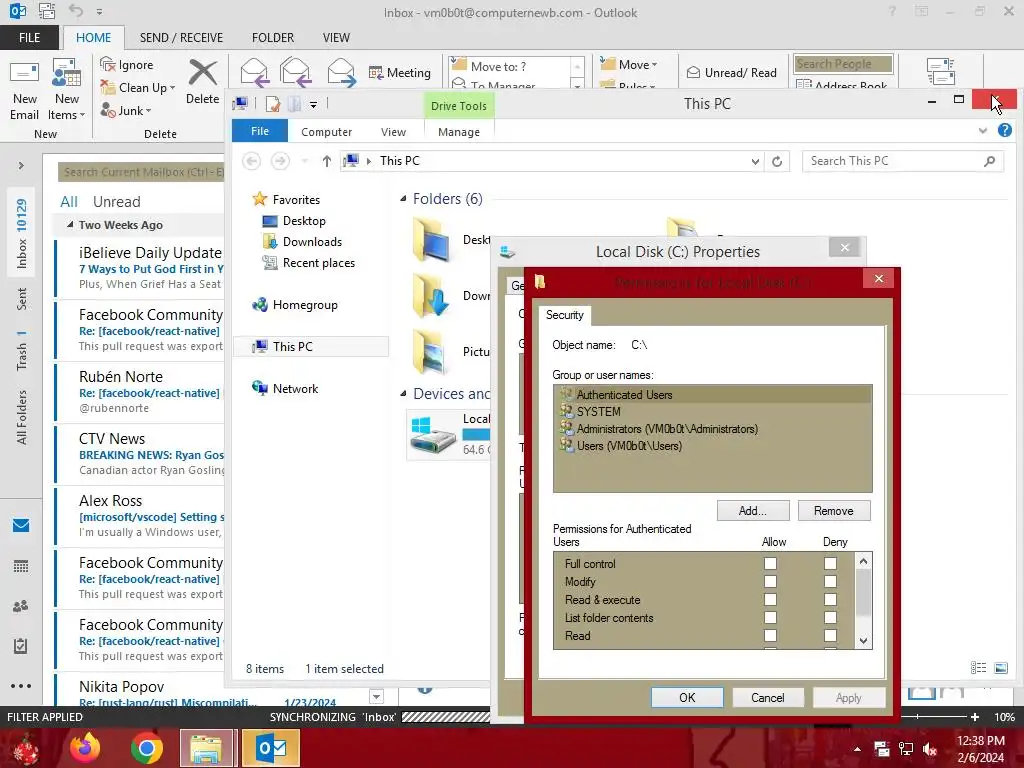Check Deny for Full control

tap(830, 563)
